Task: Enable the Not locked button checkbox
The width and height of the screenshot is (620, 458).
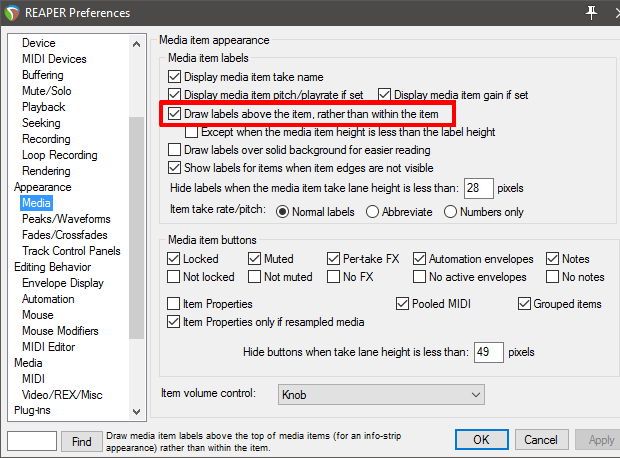Action: 173,276
